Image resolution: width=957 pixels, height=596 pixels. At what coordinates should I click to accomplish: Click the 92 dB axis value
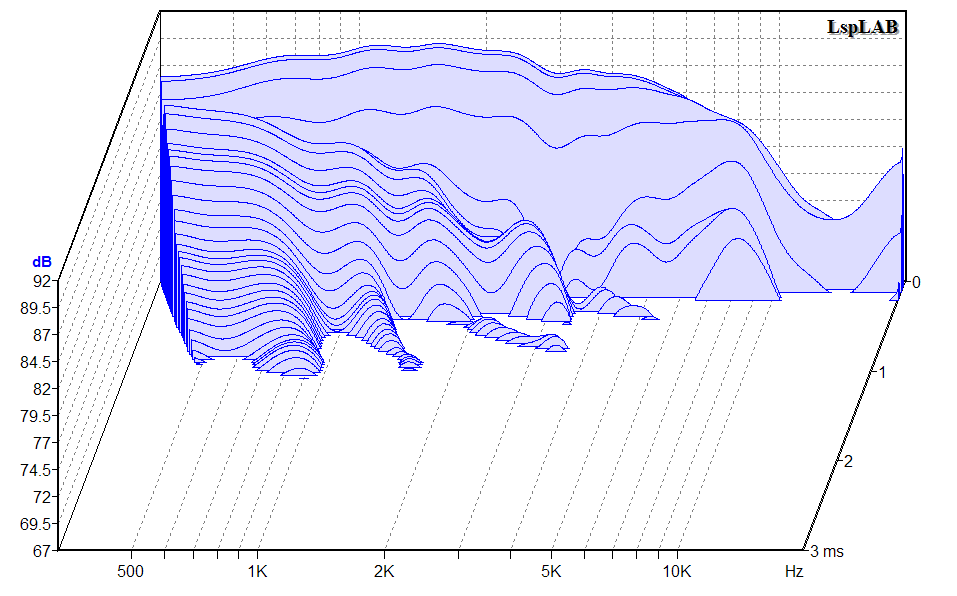pyautogui.click(x=43, y=281)
